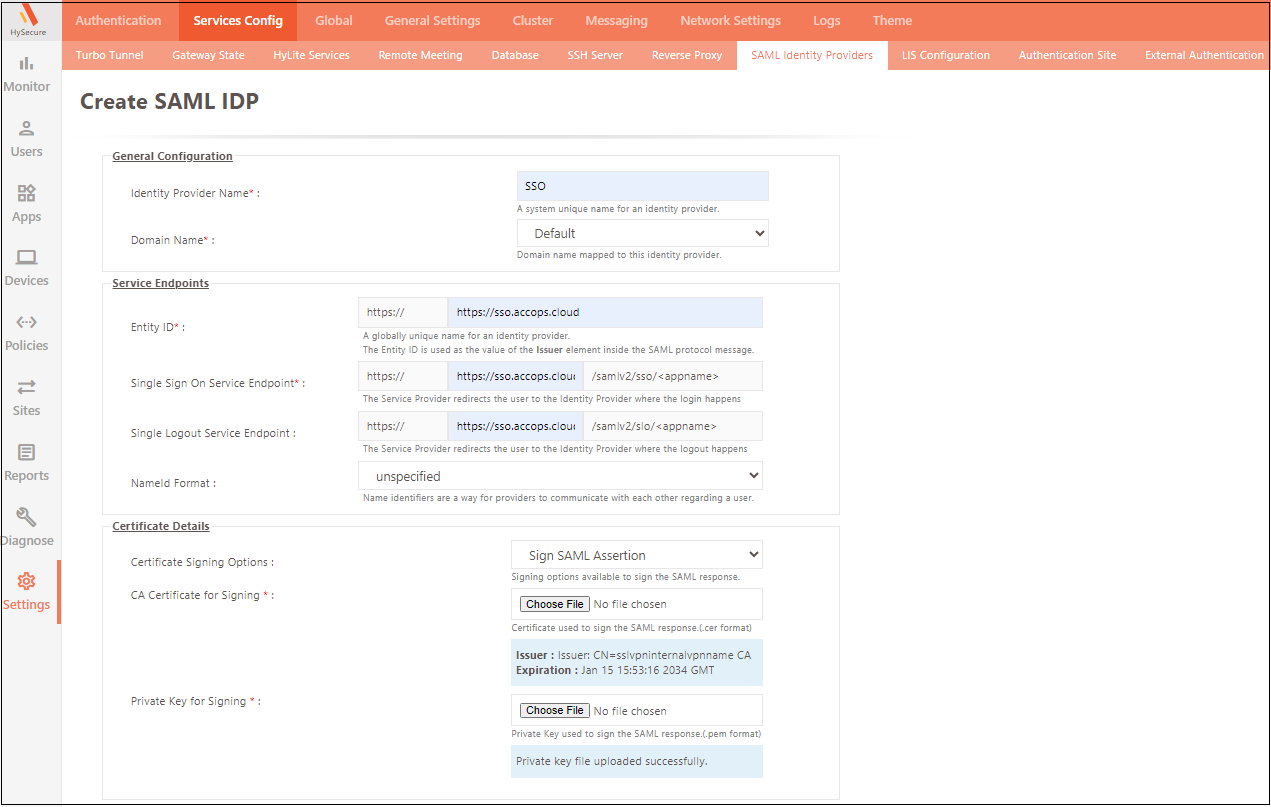Open the Devices sidebar icon
Screen dimensions: 1271x807
pyautogui.click(x=27, y=259)
